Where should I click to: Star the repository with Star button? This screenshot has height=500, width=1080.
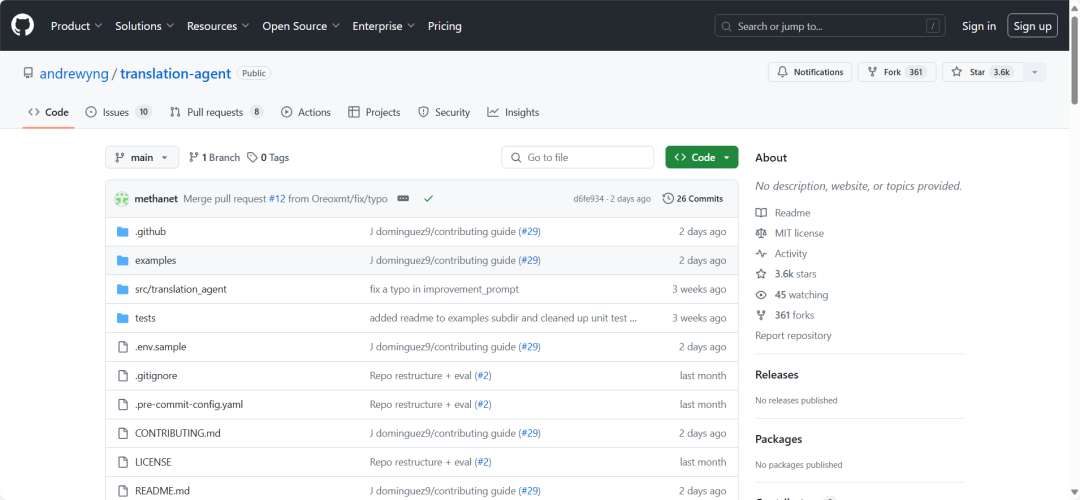[983, 72]
